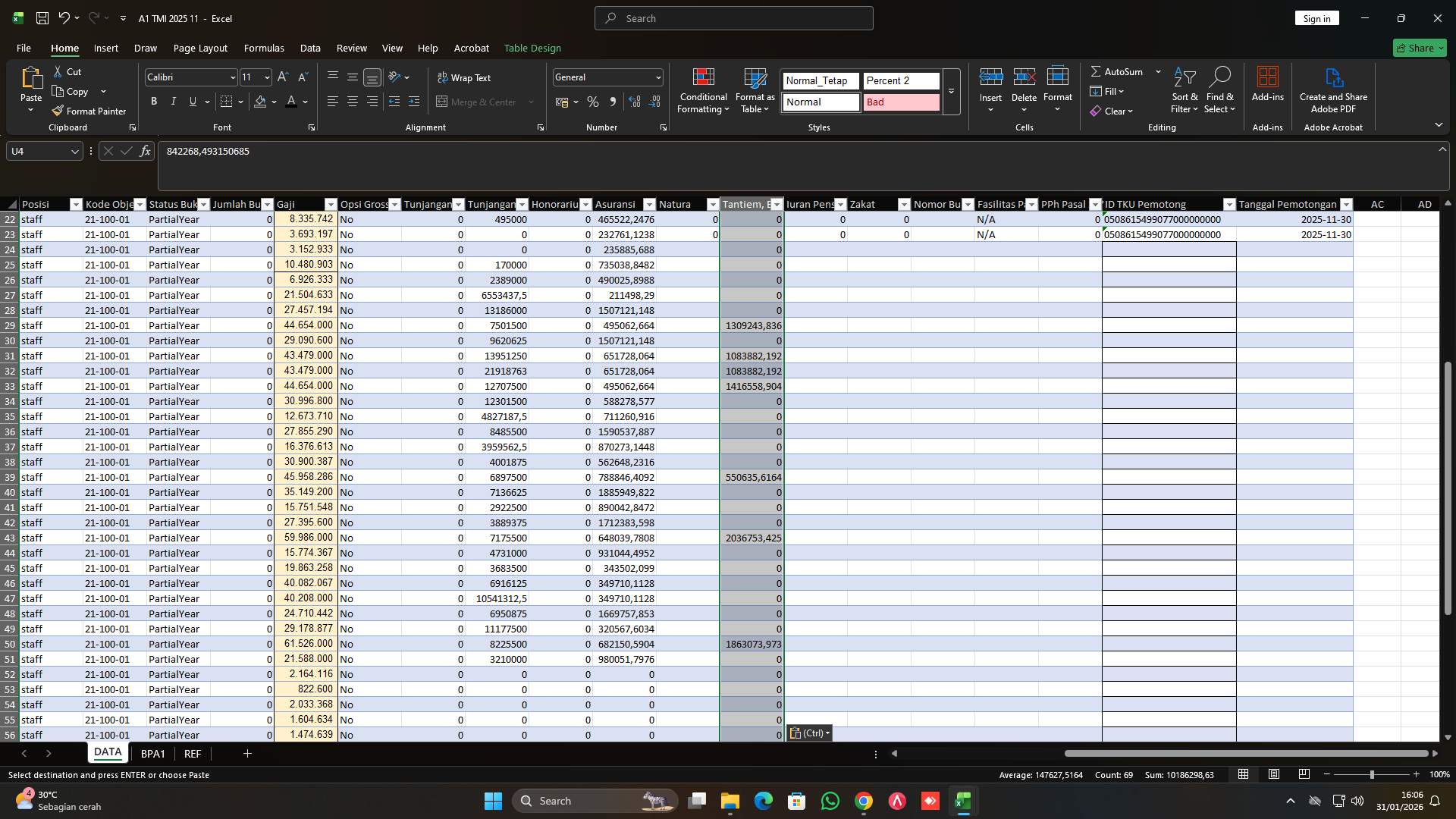Click Find & Select
This screenshot has width=1456, height=819.
[1219, 91]
